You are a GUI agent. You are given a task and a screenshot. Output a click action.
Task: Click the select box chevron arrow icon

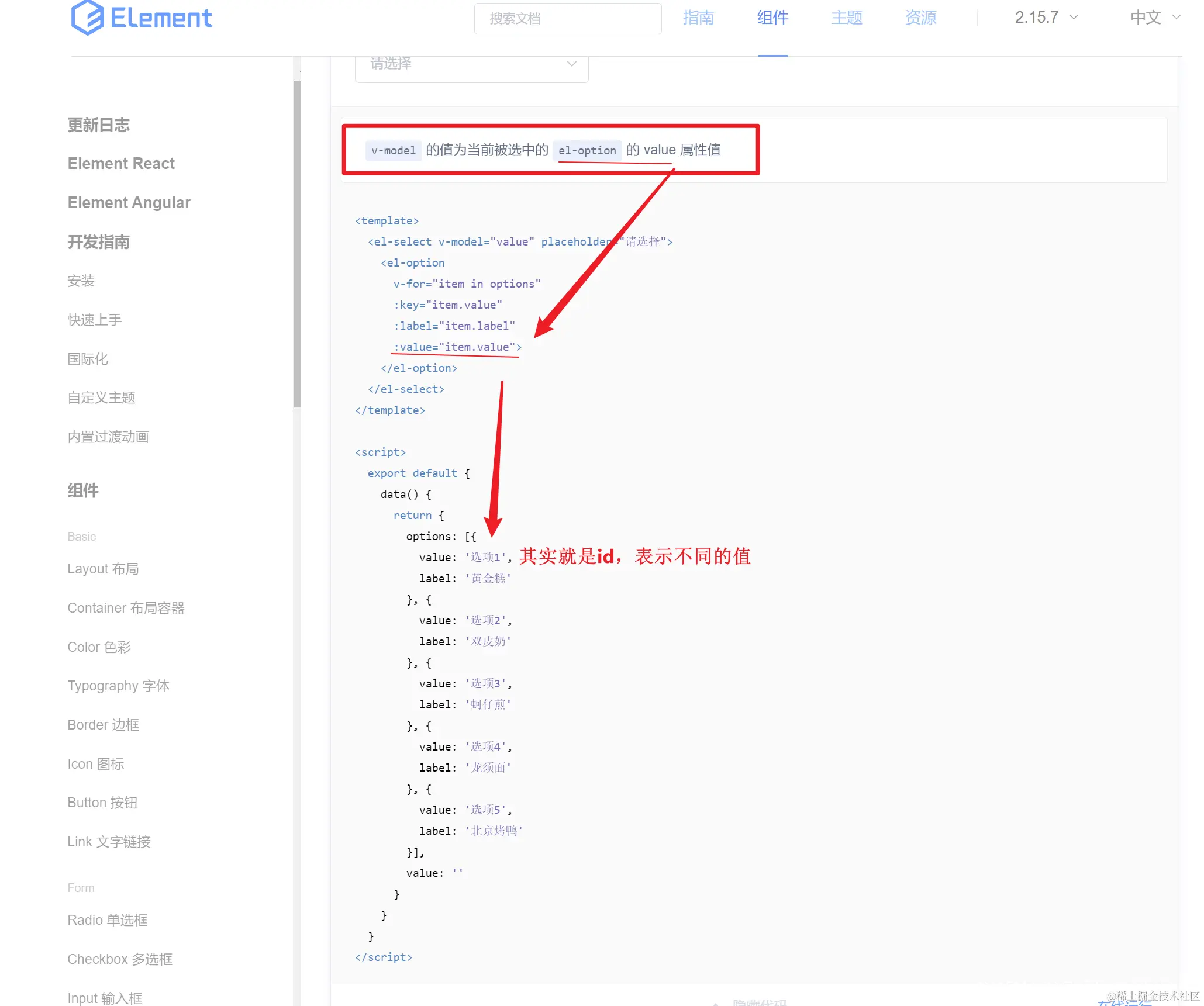tap(572, 64)
